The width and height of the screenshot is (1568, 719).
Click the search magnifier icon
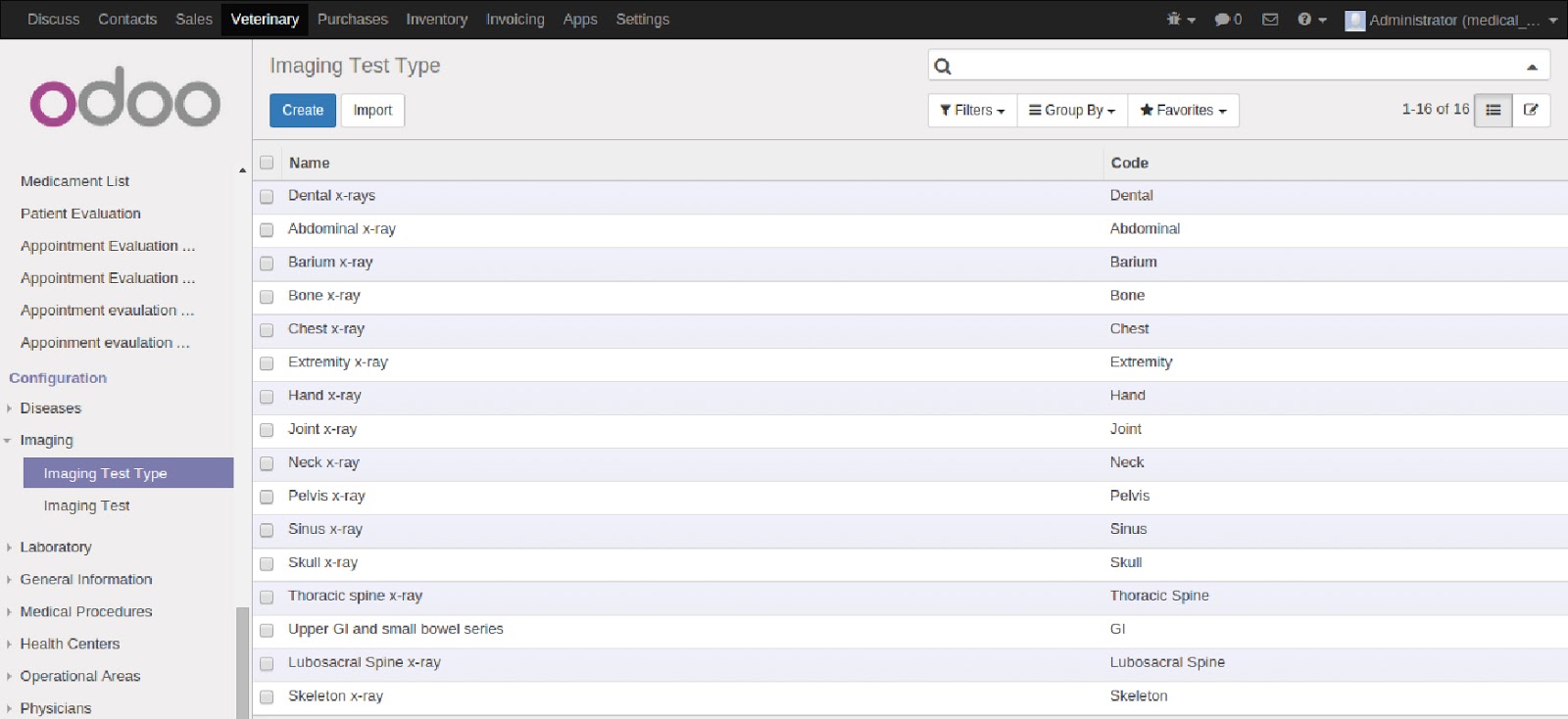tap(943, 66)
